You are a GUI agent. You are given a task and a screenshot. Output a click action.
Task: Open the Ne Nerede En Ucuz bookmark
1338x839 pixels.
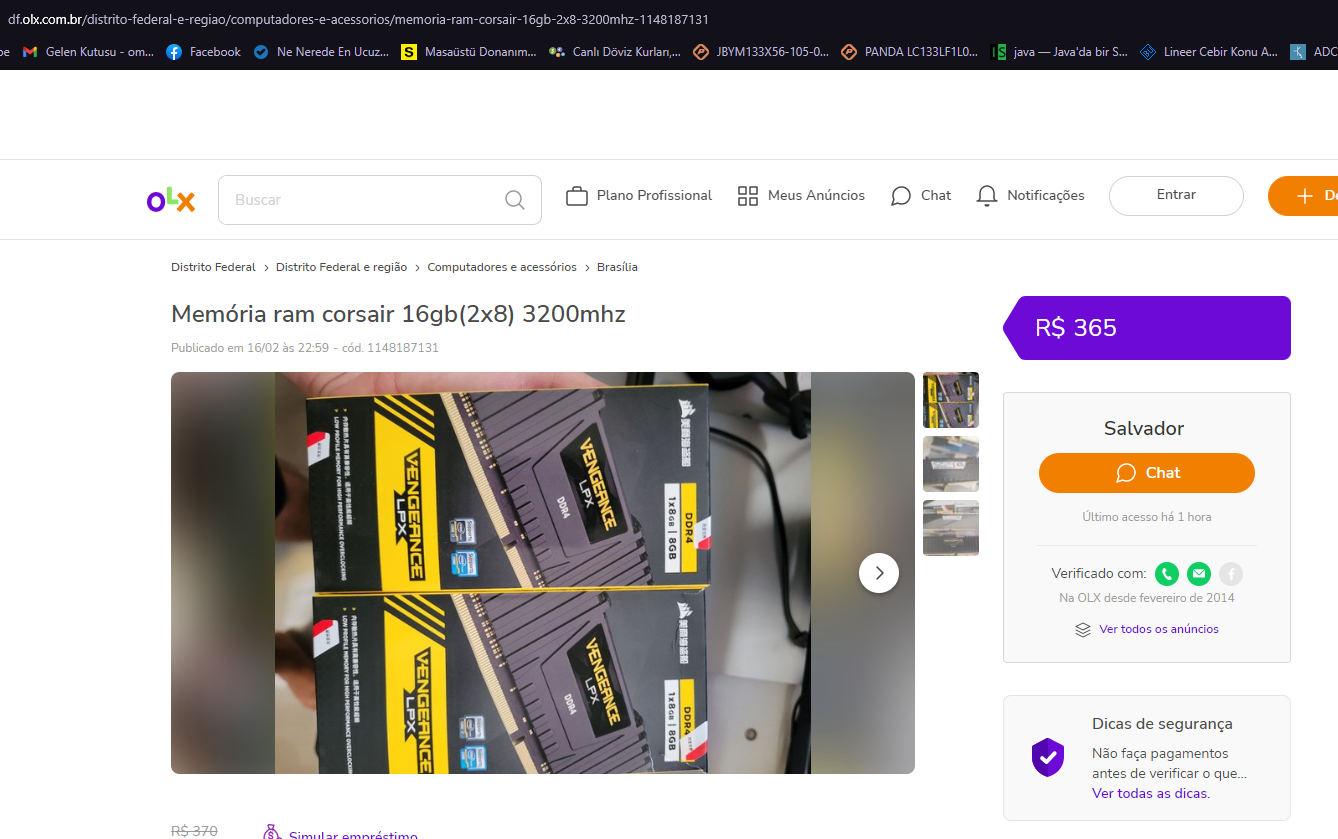tap(321, 52)
